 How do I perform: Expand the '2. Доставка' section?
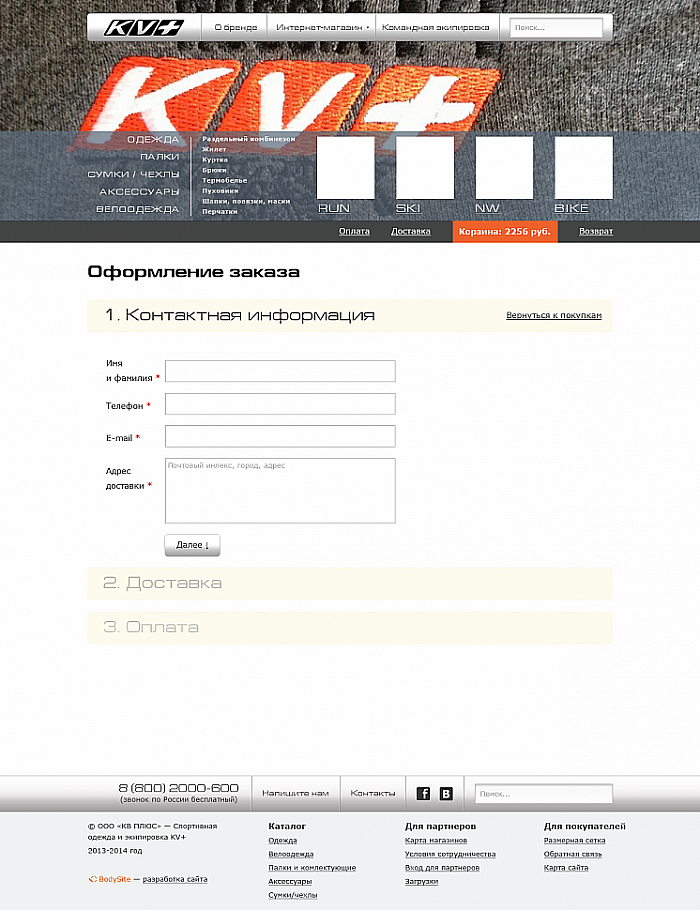pyautogui.click(x=350, y=583)
